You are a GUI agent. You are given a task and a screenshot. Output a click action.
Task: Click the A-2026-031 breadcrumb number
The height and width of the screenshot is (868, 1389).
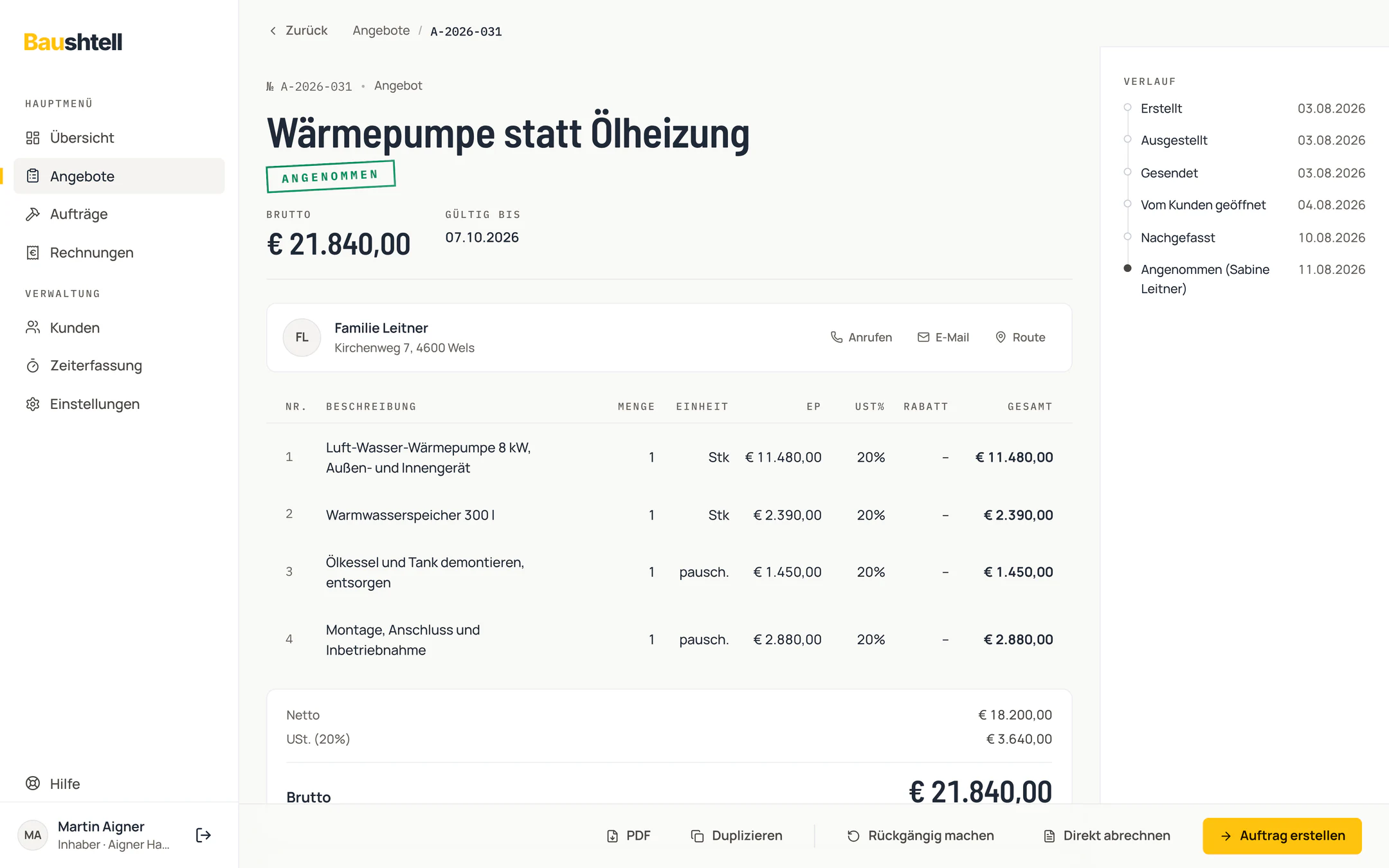466,32
